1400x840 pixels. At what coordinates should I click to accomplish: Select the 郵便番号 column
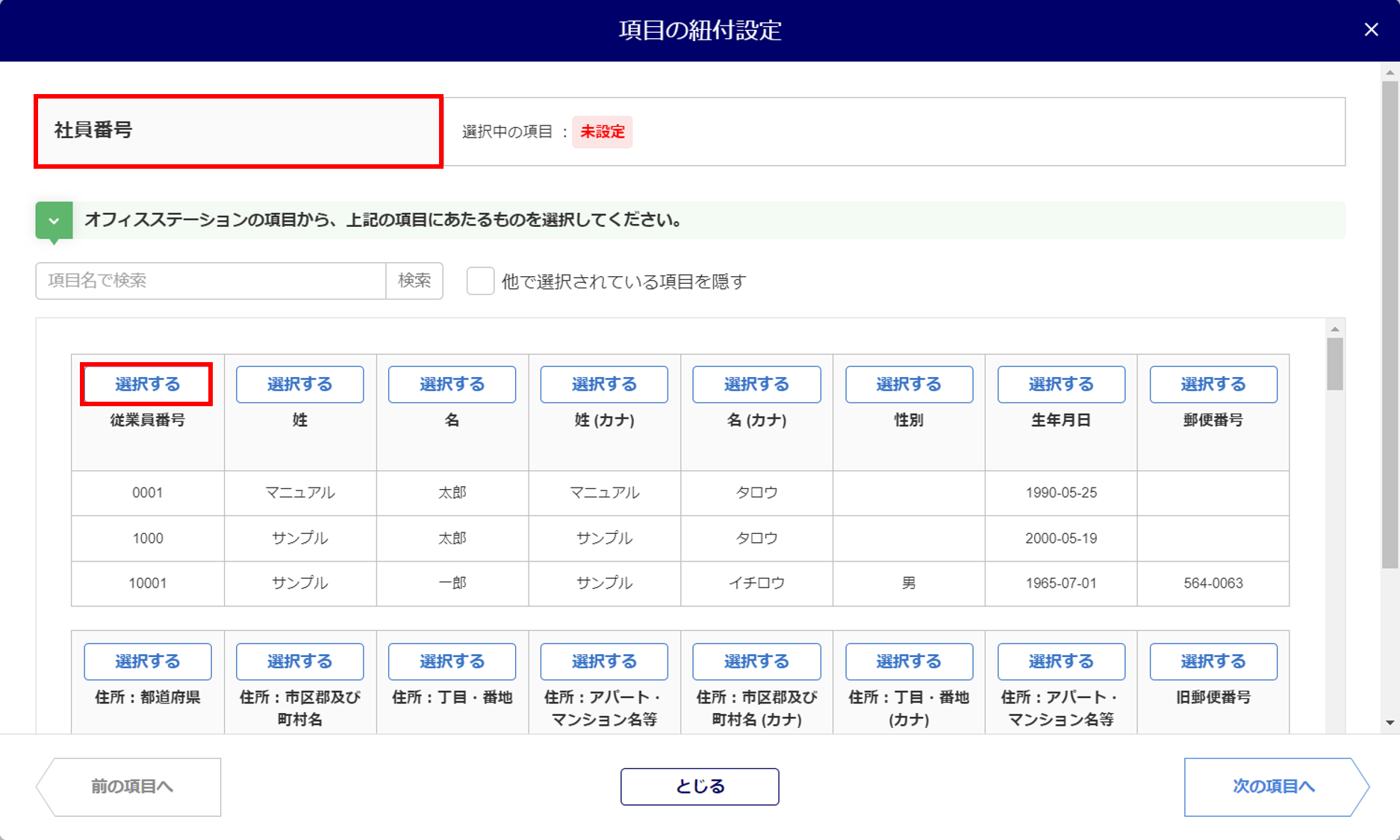(1213, 385)
